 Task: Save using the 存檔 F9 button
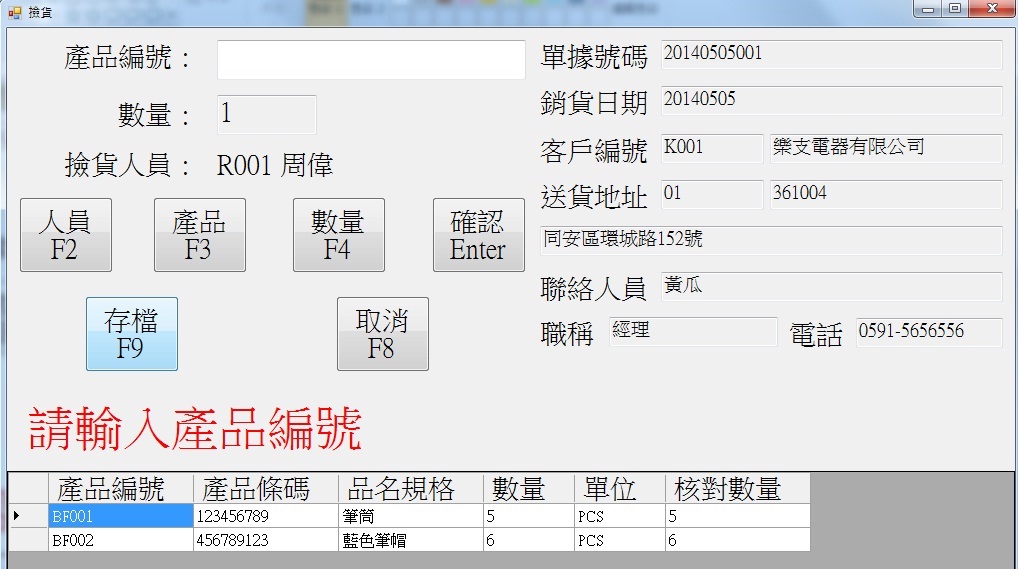pyautogui.click(x=131, y=334)
